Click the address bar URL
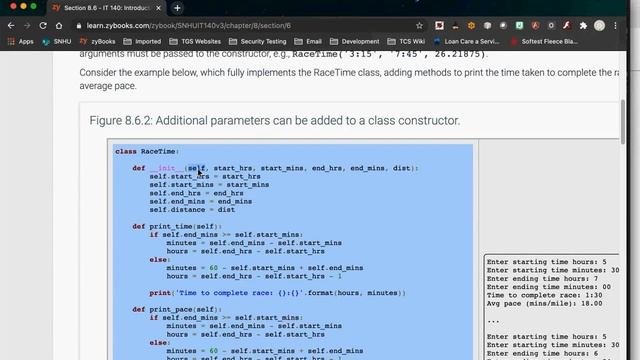 (x=189, y=25)
